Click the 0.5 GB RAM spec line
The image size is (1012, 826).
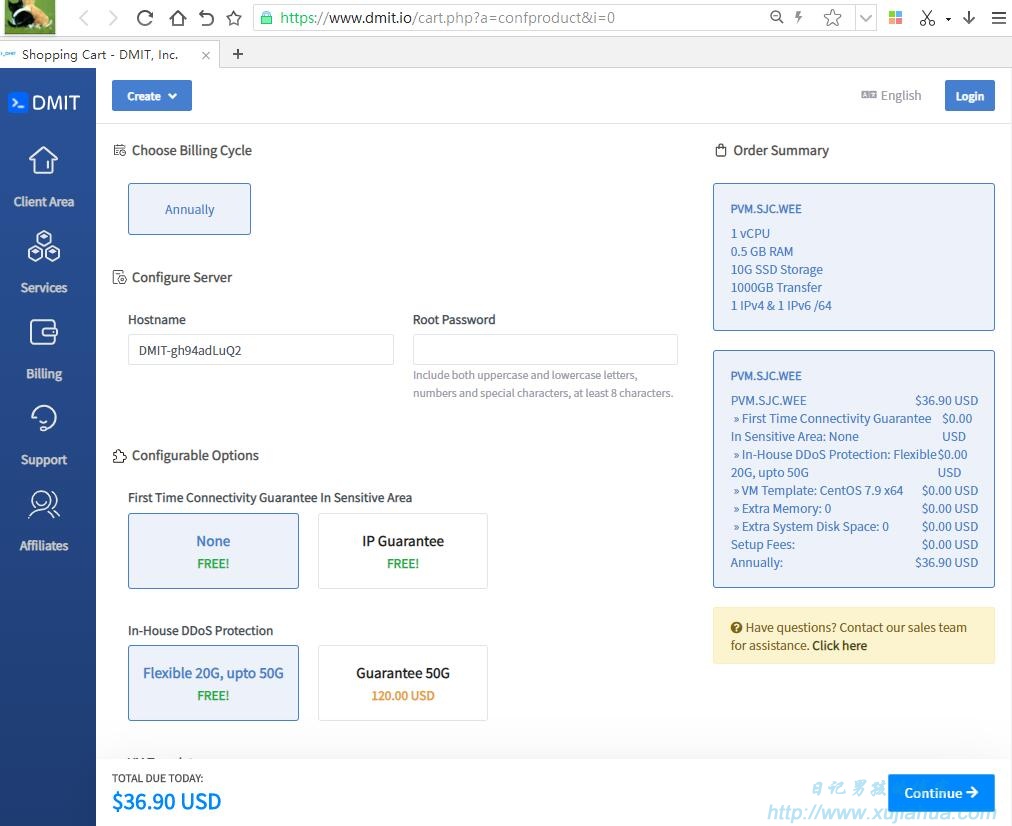tap(762, 251)
